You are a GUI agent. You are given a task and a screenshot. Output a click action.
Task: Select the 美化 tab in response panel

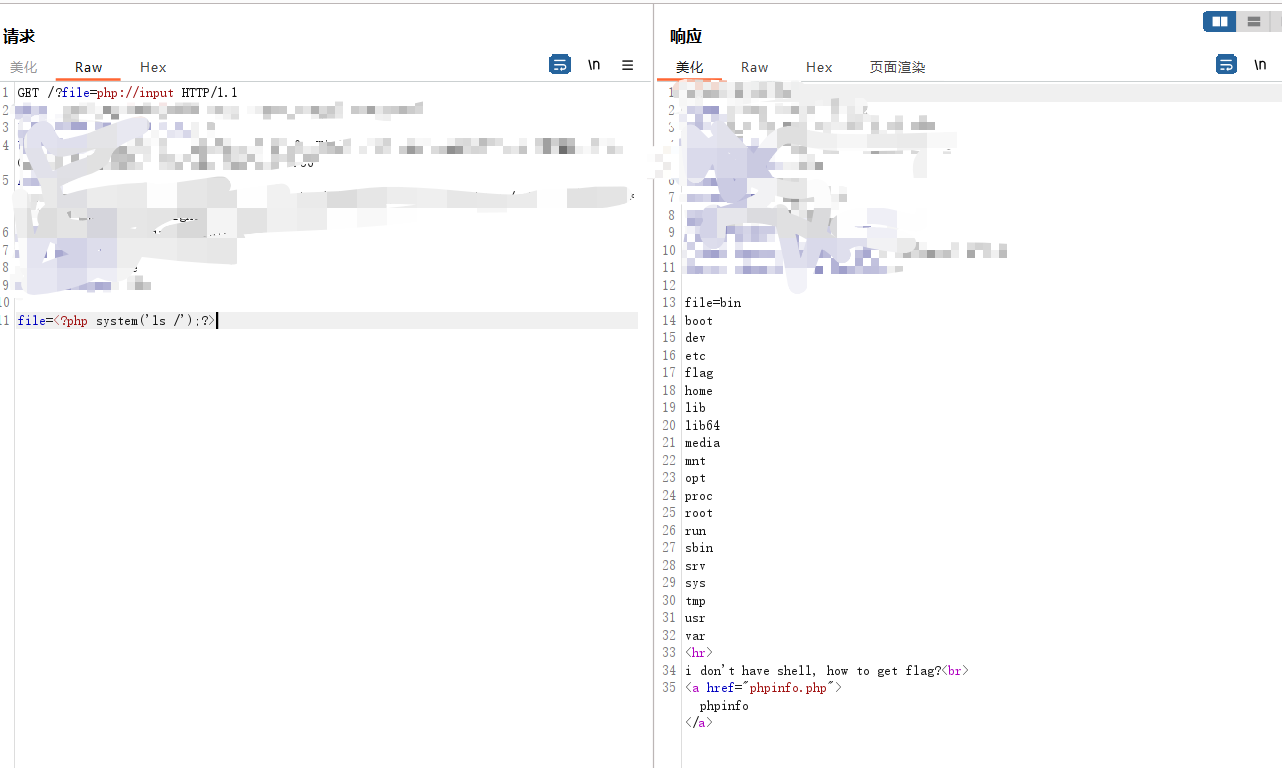(690, 67)
